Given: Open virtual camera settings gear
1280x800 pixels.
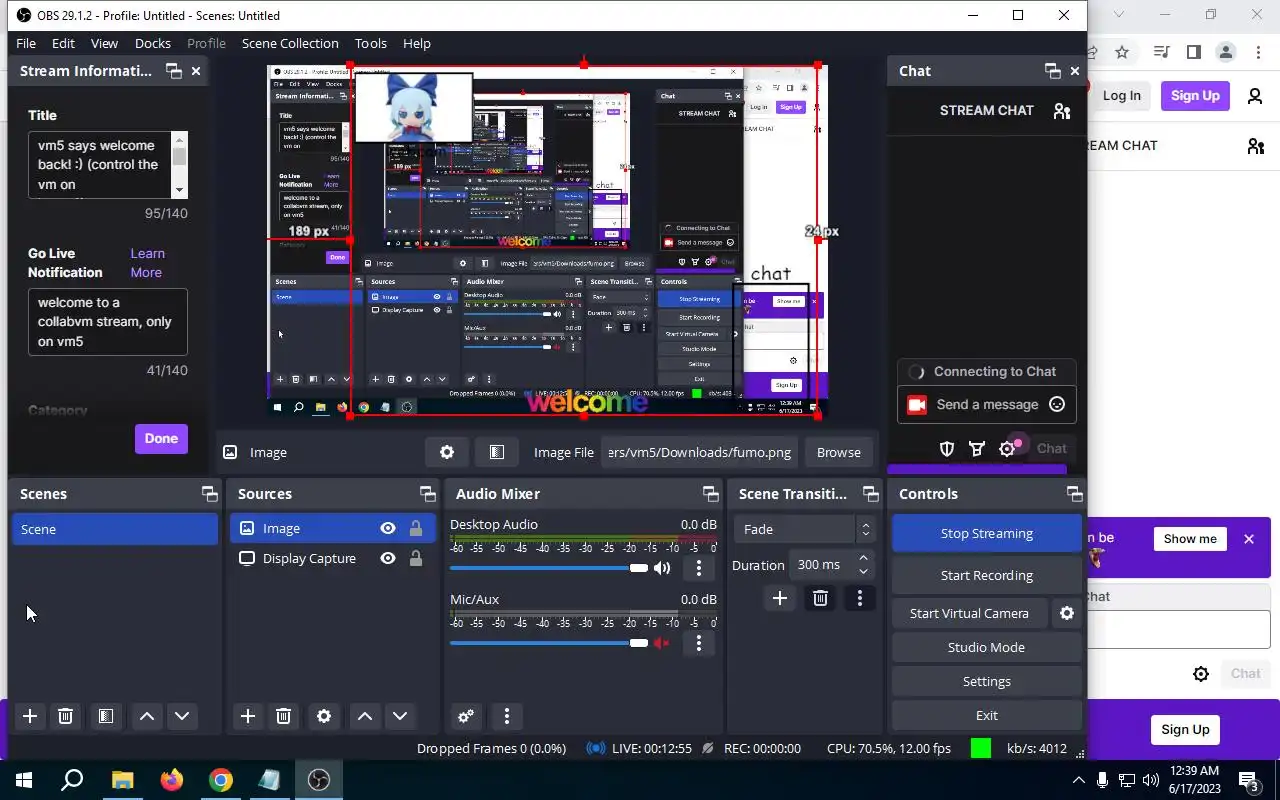Looking at the screenshot, I should click(x=1067, y=613).
